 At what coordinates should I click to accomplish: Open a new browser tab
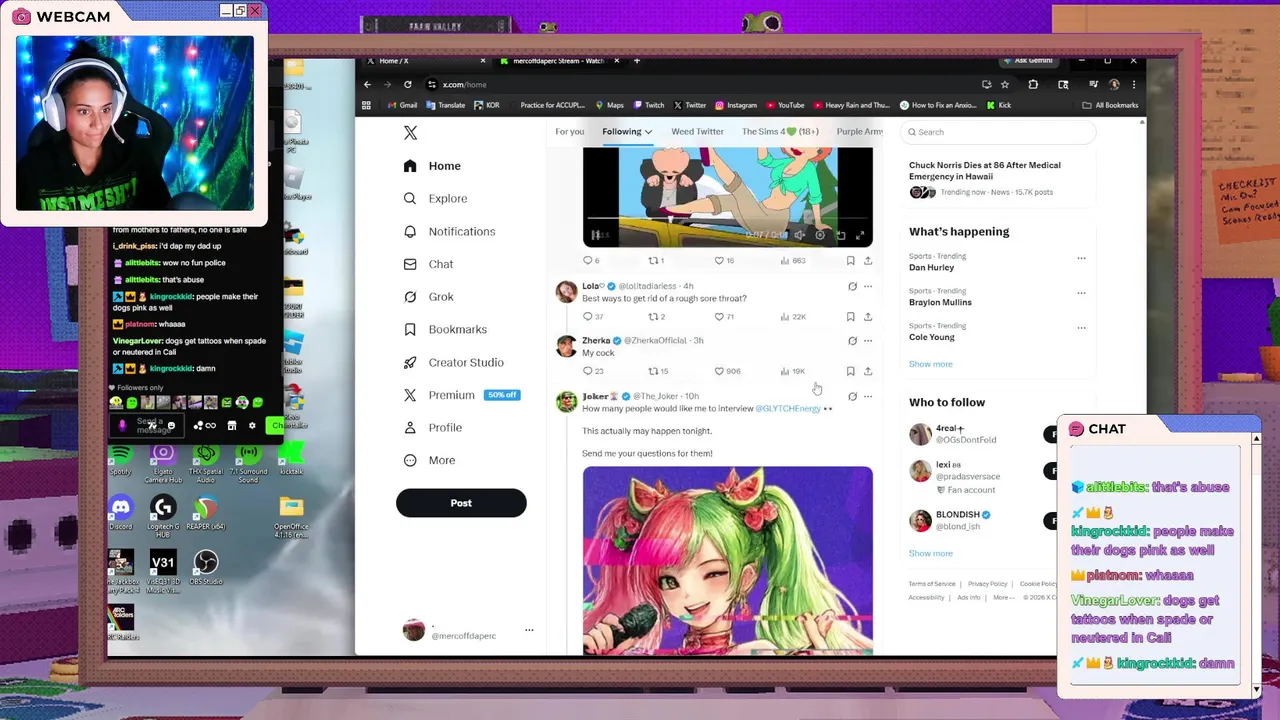pyautogui.click(x=636, y=61)
